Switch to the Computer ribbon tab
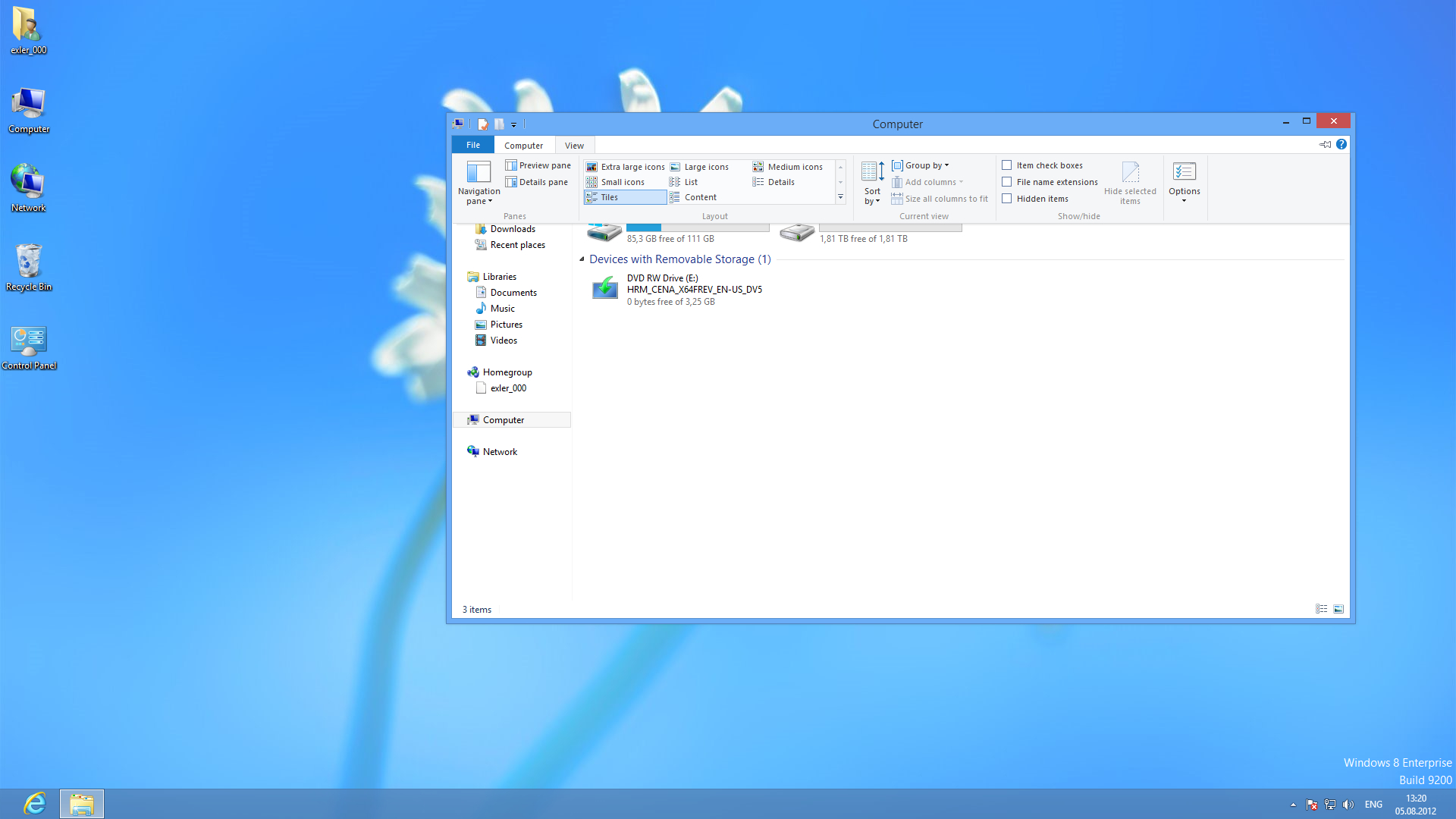 pos(523,146)
